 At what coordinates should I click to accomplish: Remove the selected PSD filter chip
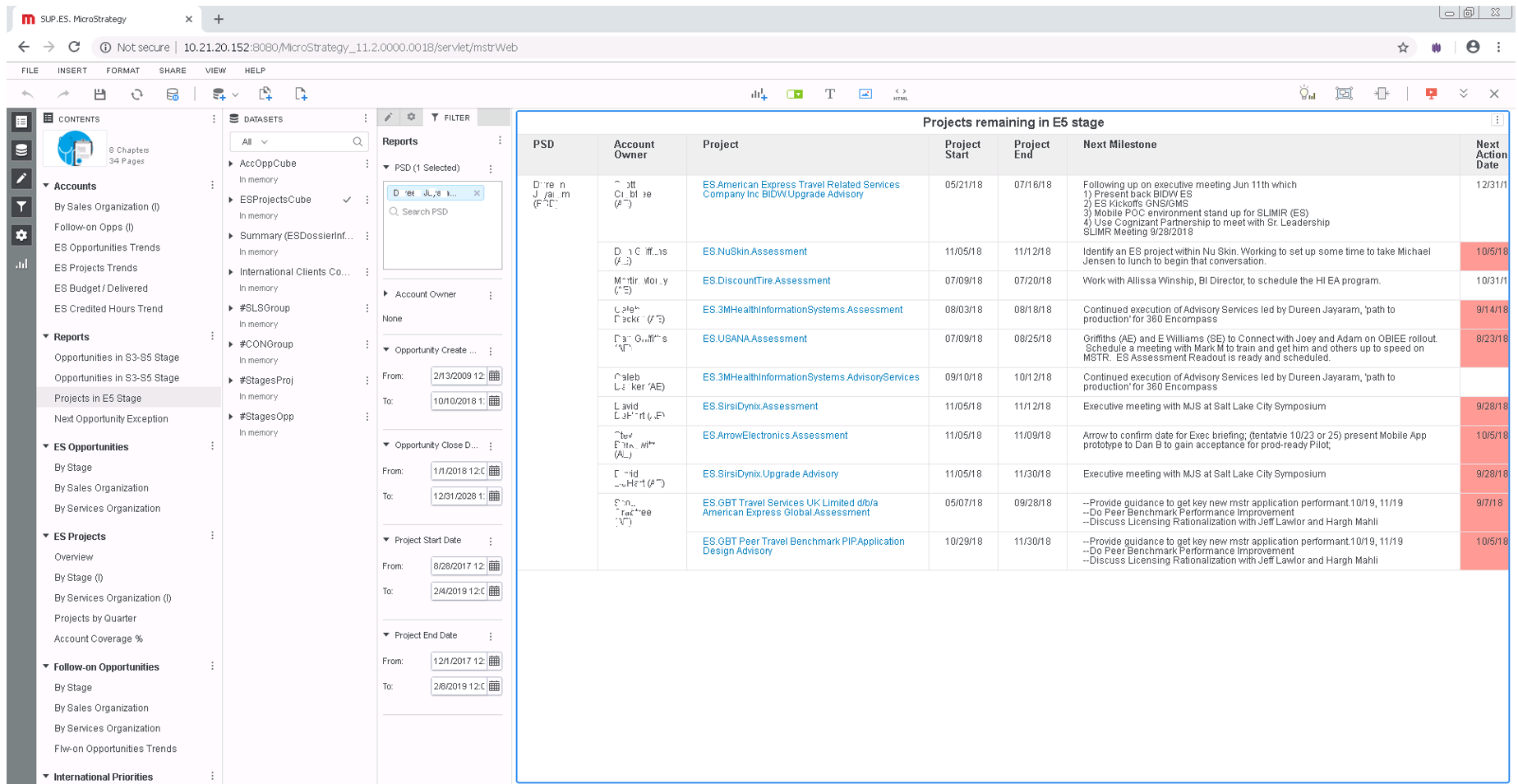click(477, 193)
